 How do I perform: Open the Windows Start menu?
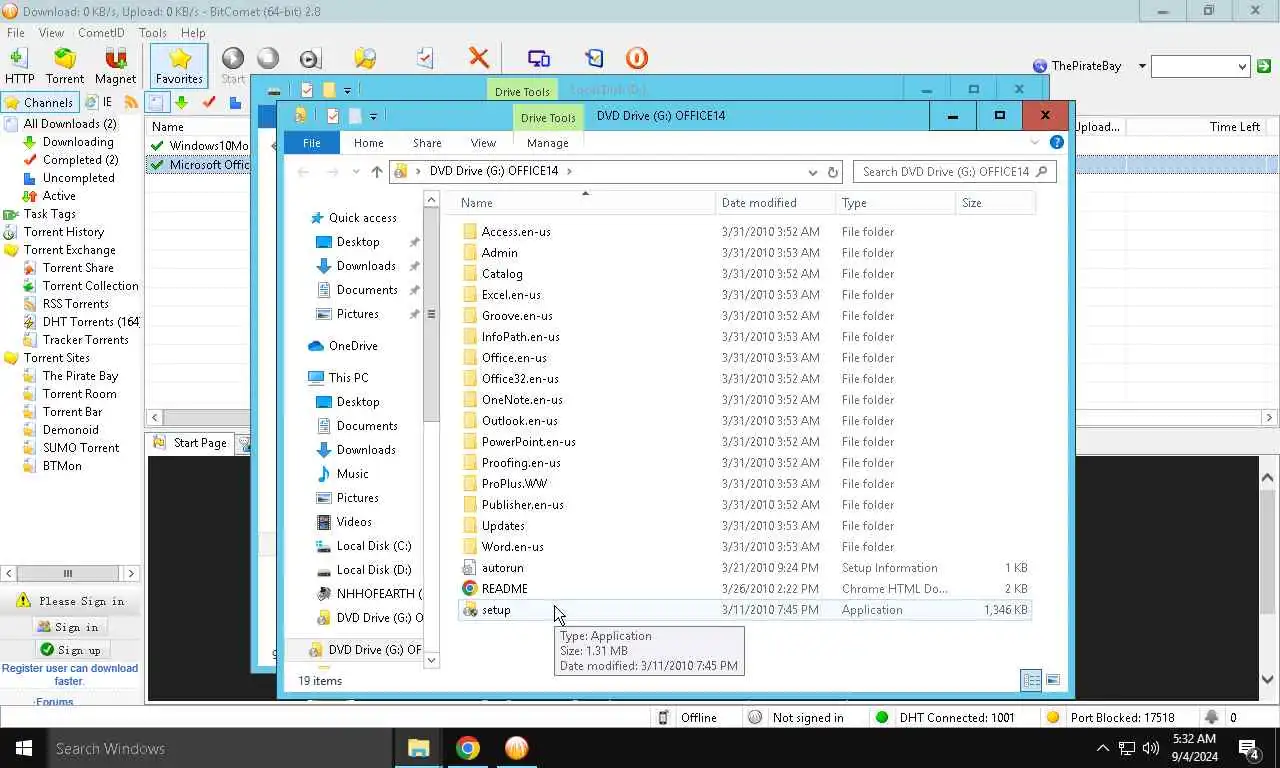(x=23, y=748)
